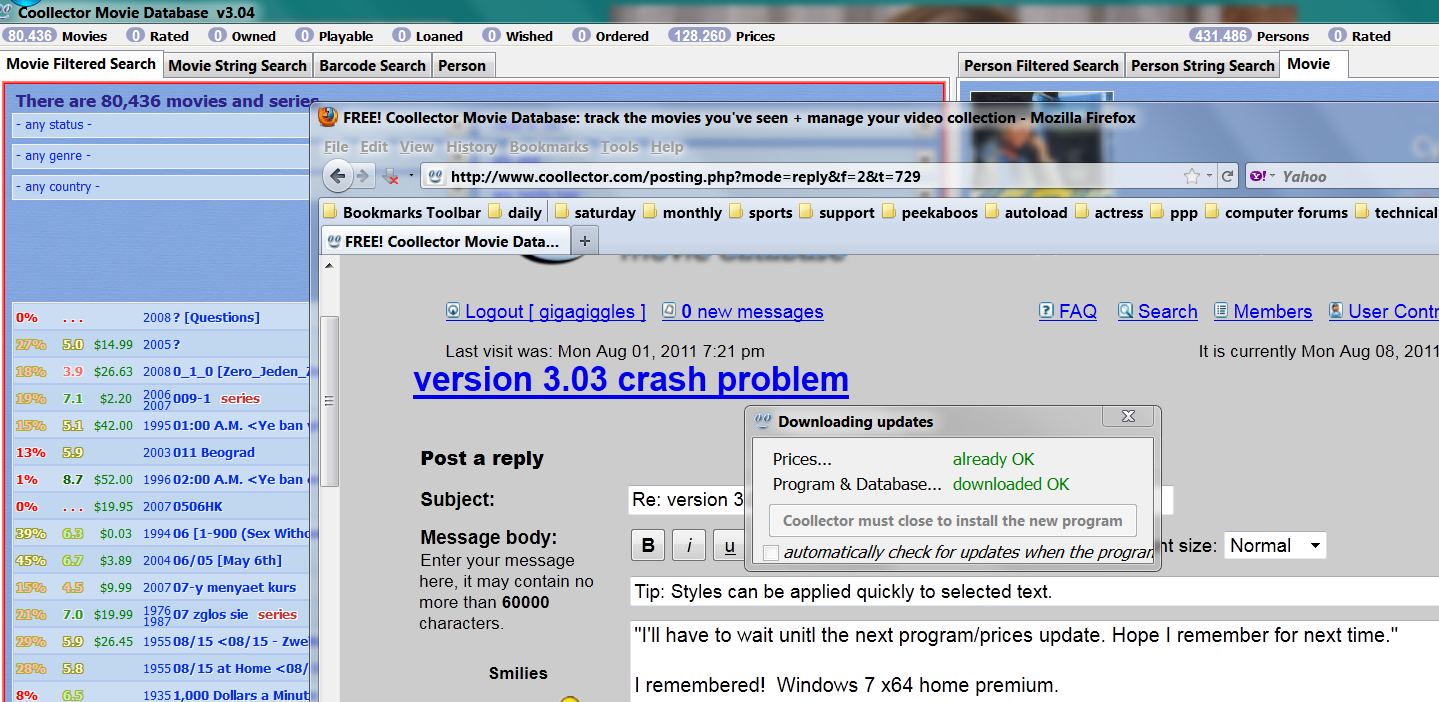Open the monthly bookmarks folder
The height and width of the screenshot is (702, 1439).
click(x=682, y=212)
